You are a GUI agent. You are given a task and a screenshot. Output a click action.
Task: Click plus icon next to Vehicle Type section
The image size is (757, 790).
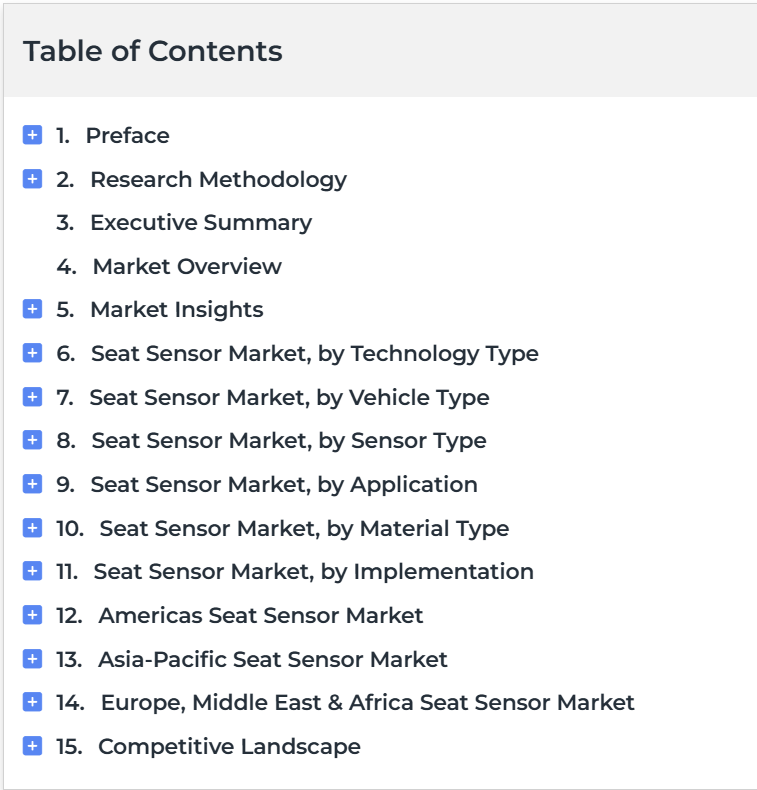32,397
